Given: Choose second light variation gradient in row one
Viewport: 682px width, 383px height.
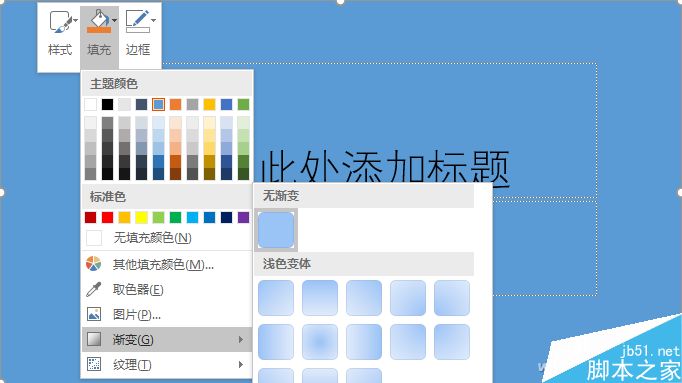Looking at the screenshot, I should (320, 298).
